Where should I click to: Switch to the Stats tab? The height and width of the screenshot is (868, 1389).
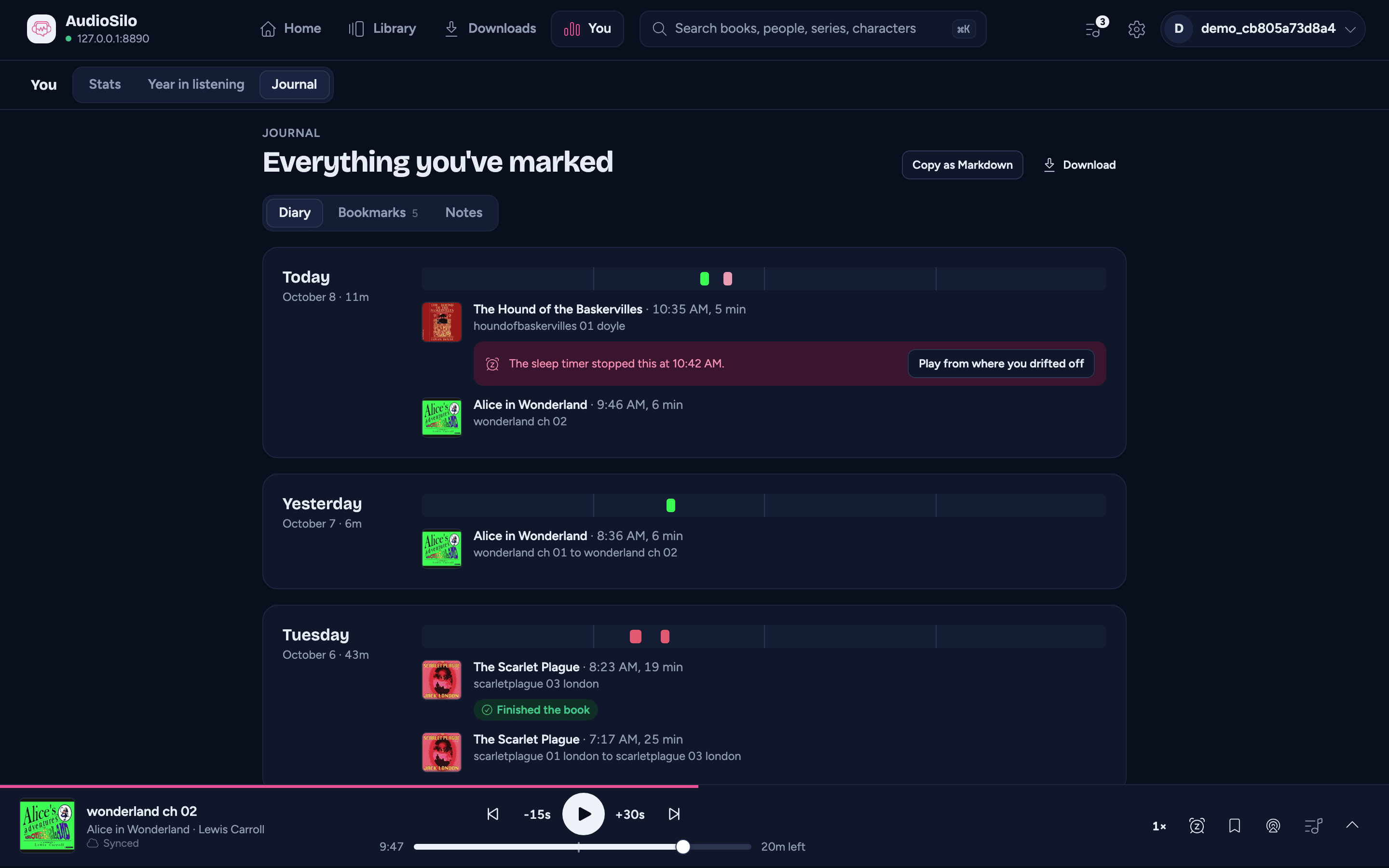(105, 84)
